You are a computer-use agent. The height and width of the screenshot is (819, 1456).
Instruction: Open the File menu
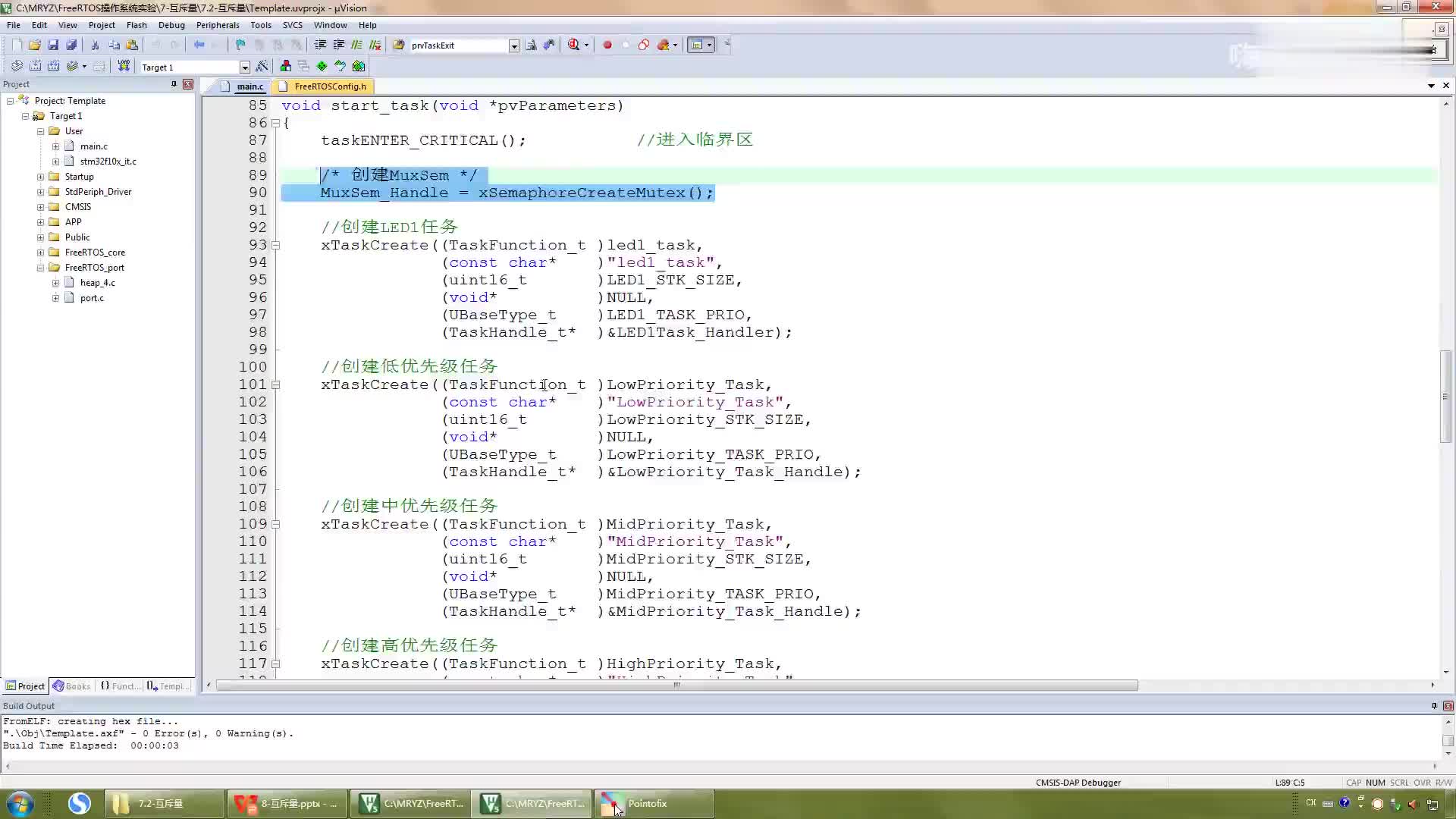[x=14, y=25]
